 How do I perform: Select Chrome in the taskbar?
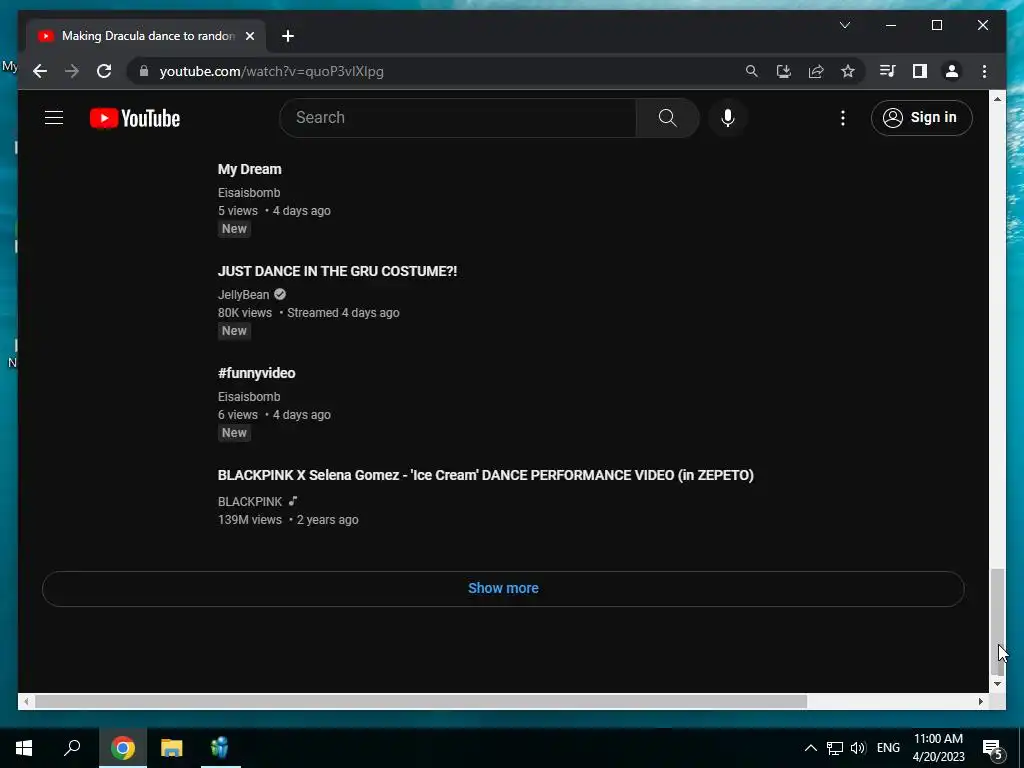tap(123, 748)
